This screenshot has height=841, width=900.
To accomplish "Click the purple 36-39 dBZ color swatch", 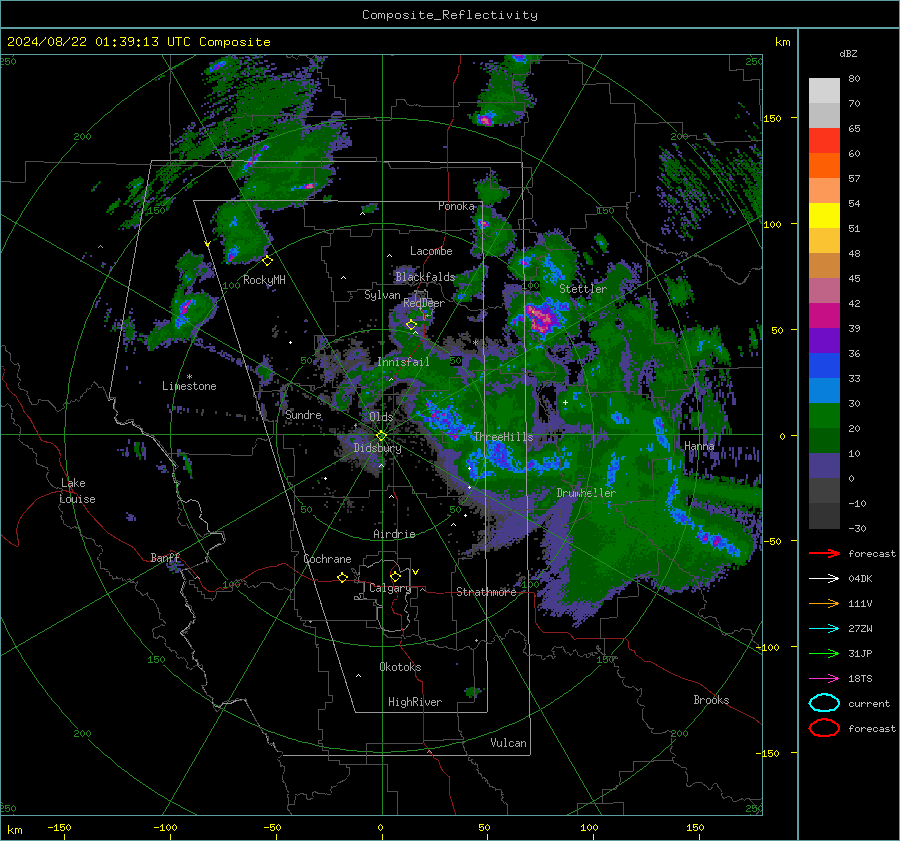I will pos(824,340).
